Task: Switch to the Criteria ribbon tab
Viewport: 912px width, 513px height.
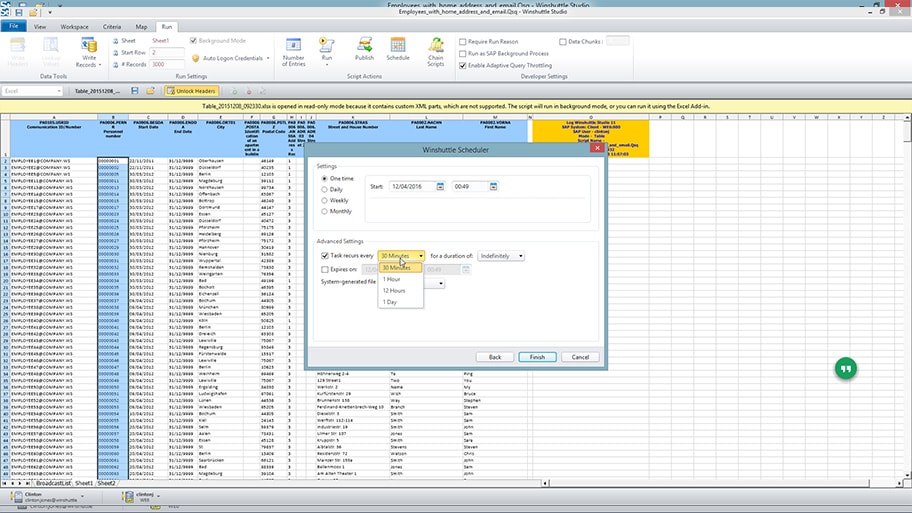Action: tap(112, 27)
